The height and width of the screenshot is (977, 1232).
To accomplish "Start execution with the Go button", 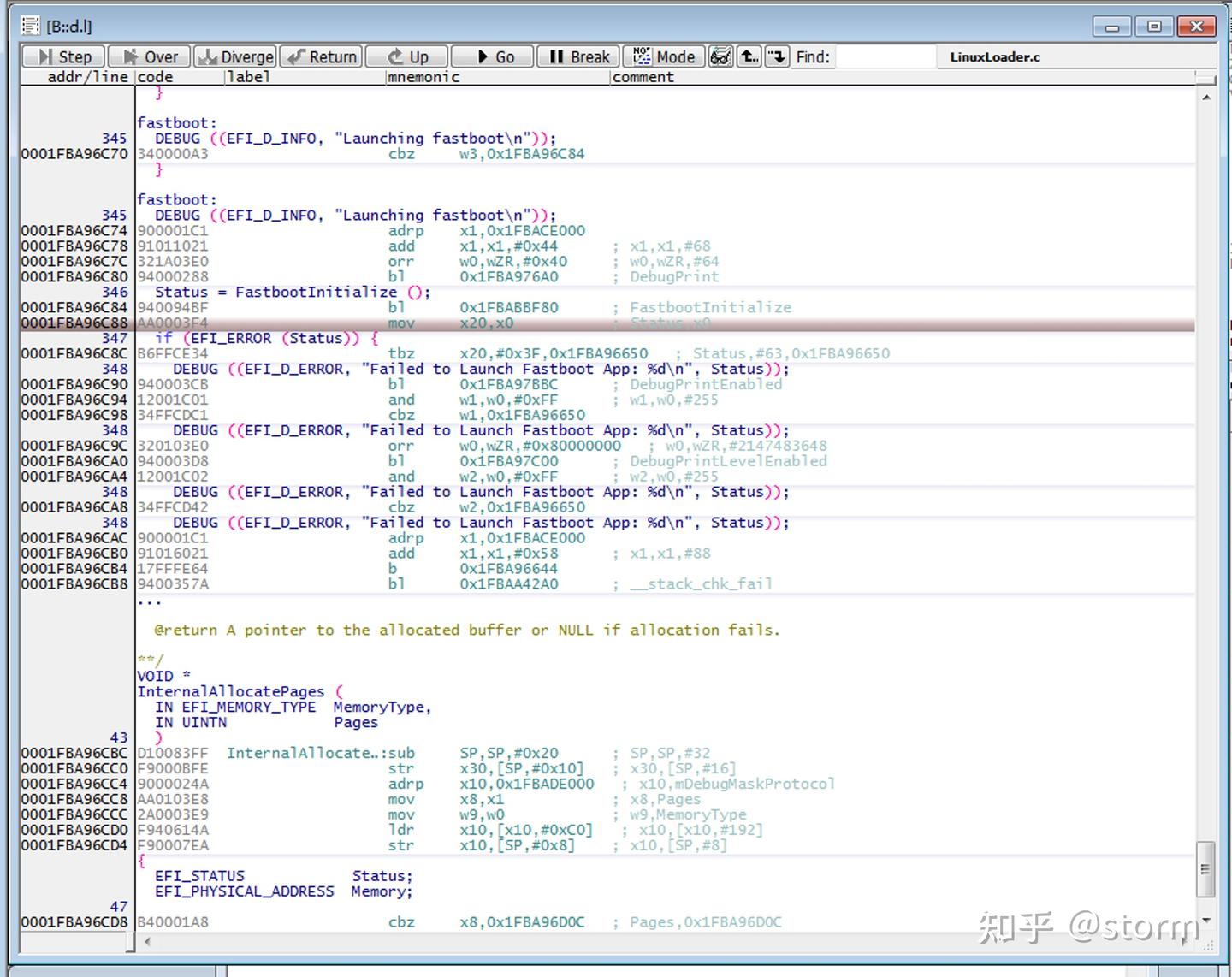I will [x=493, y=56].
